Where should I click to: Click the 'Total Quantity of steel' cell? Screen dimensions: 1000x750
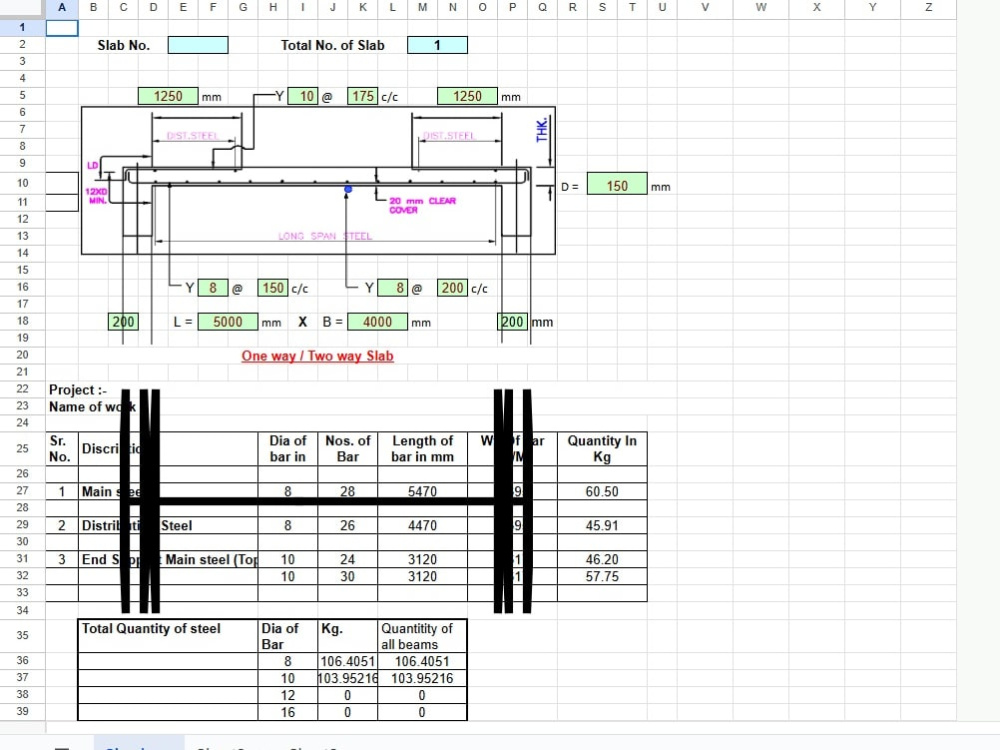point(168,635)
